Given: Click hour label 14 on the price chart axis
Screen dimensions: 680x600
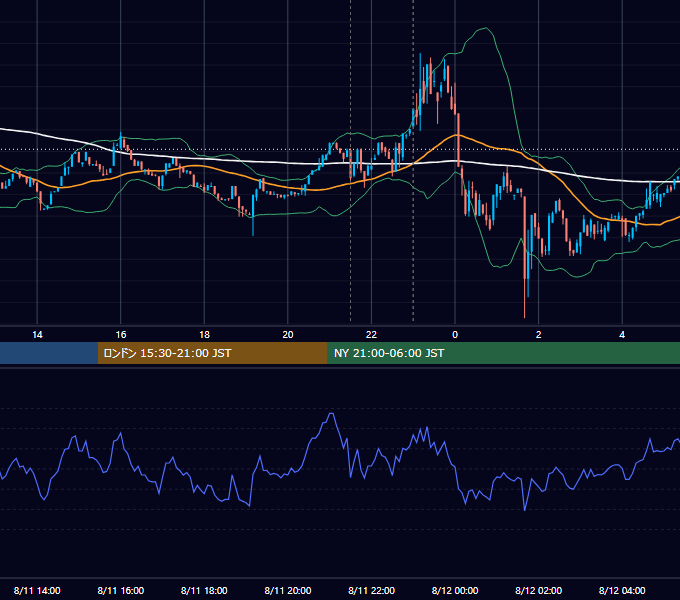Looking at the screenshot, I should pyautogui.click(x=37, y=335).
